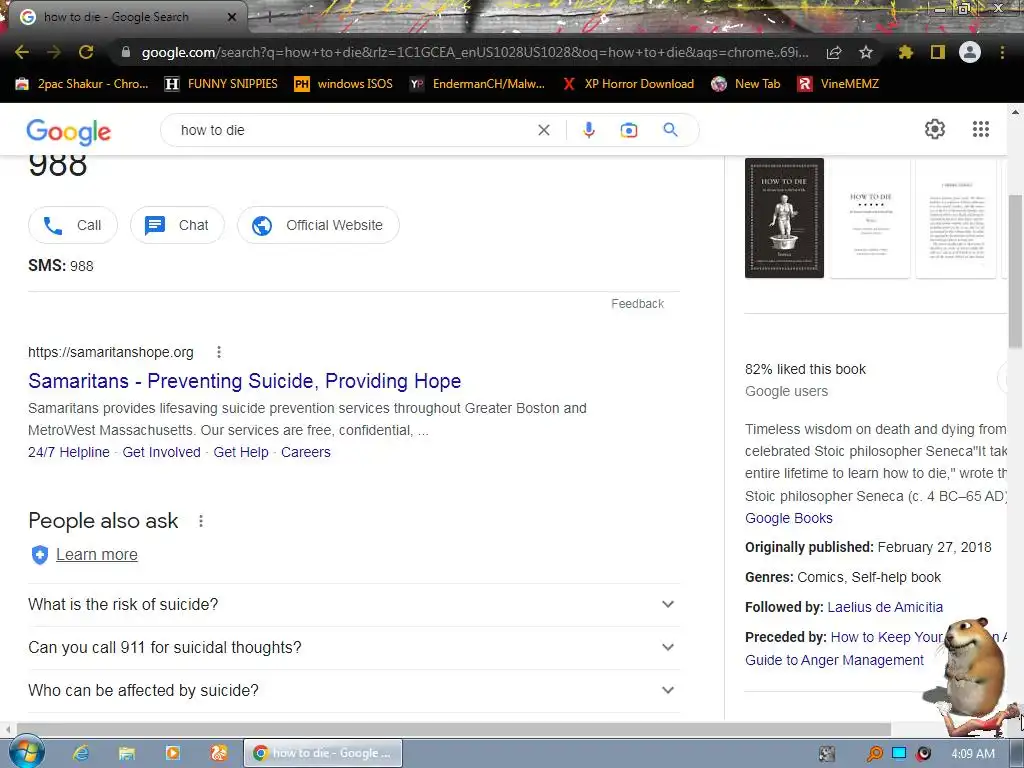Click the orange magnifier system tray icon
1024x768 pixels.
tap(874, 754)
